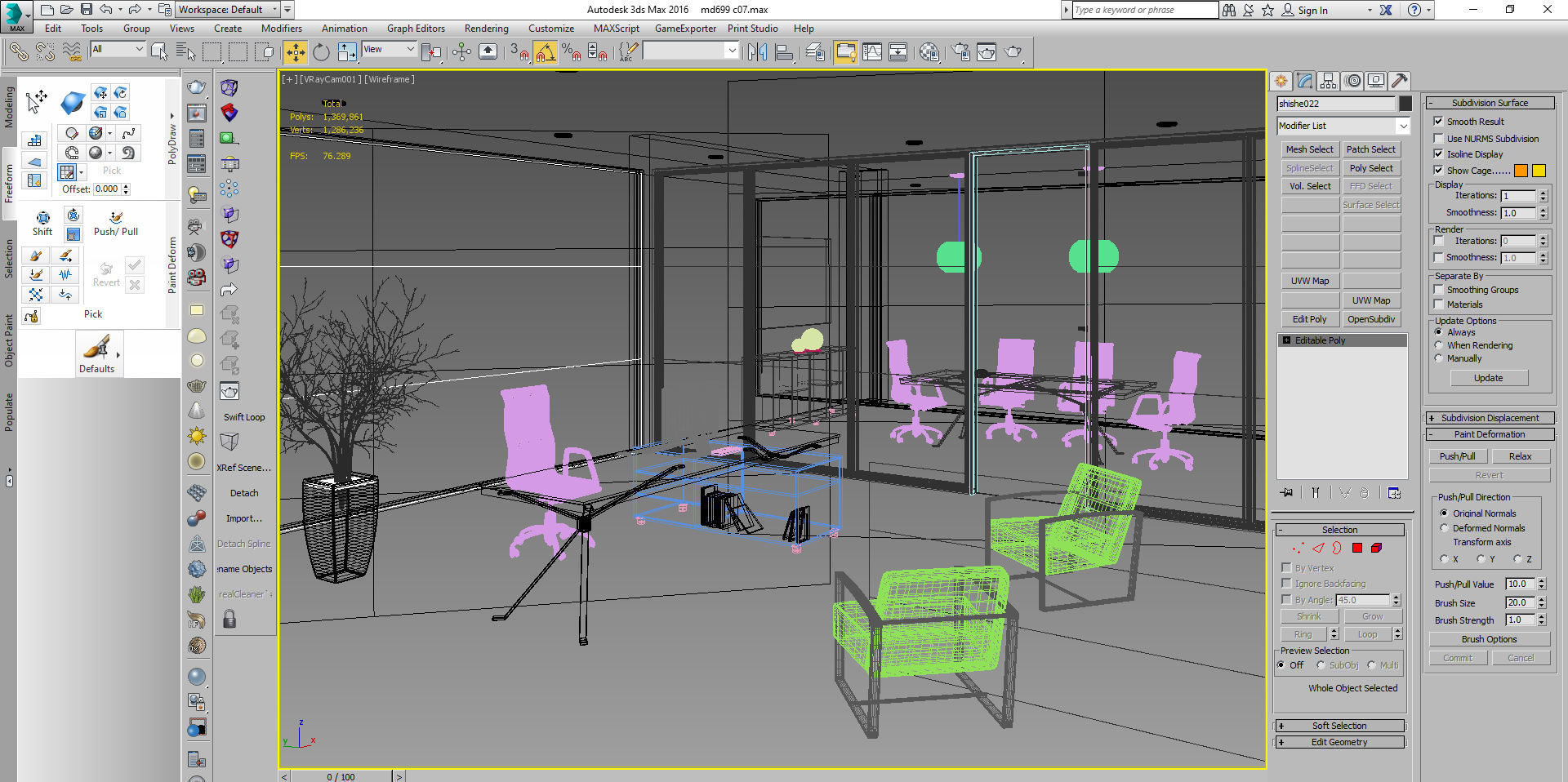Open the Curve Editor icon
The height and width of the screenshot is (782, 1568).
(x=871, y=52)
